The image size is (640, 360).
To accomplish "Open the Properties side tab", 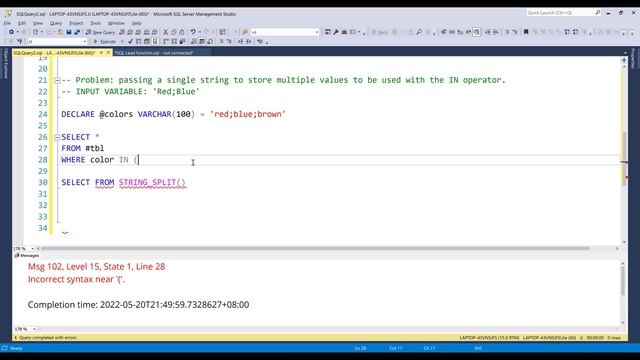I will click(633, 58).
